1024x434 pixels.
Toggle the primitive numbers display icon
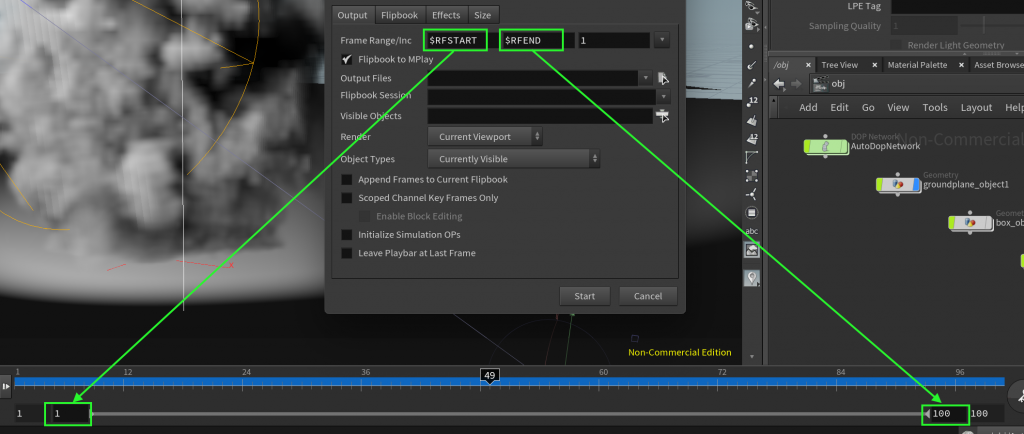tap(752, 138)
